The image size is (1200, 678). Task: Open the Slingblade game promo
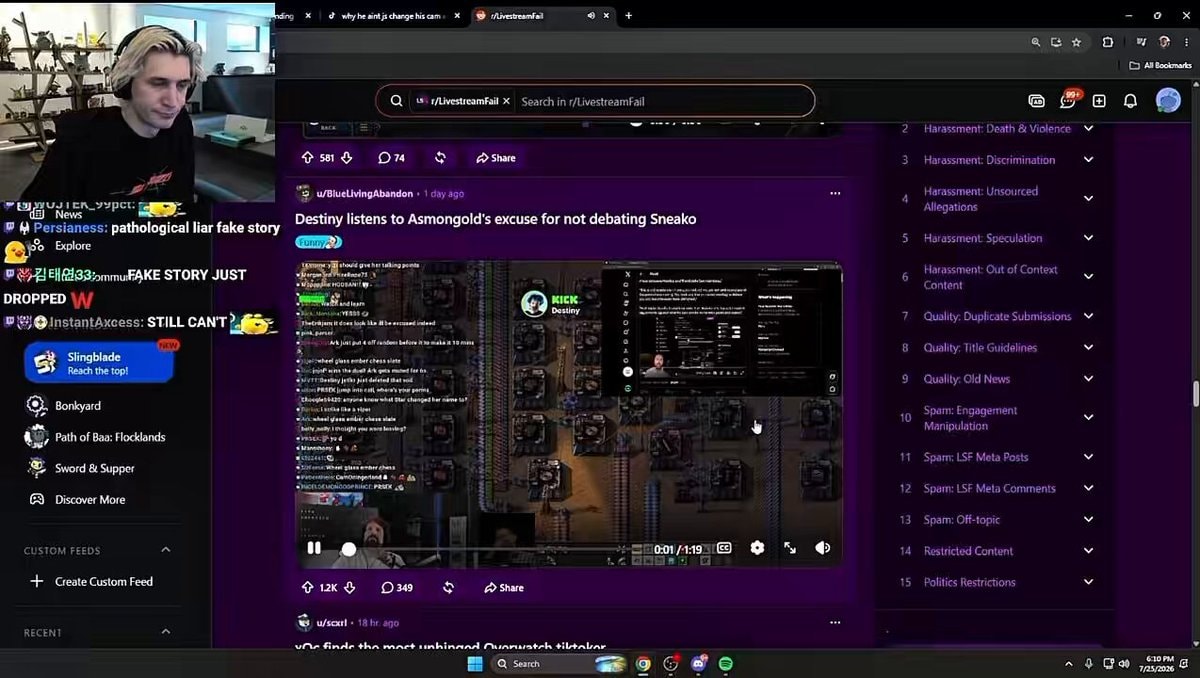tap(99, 363)
